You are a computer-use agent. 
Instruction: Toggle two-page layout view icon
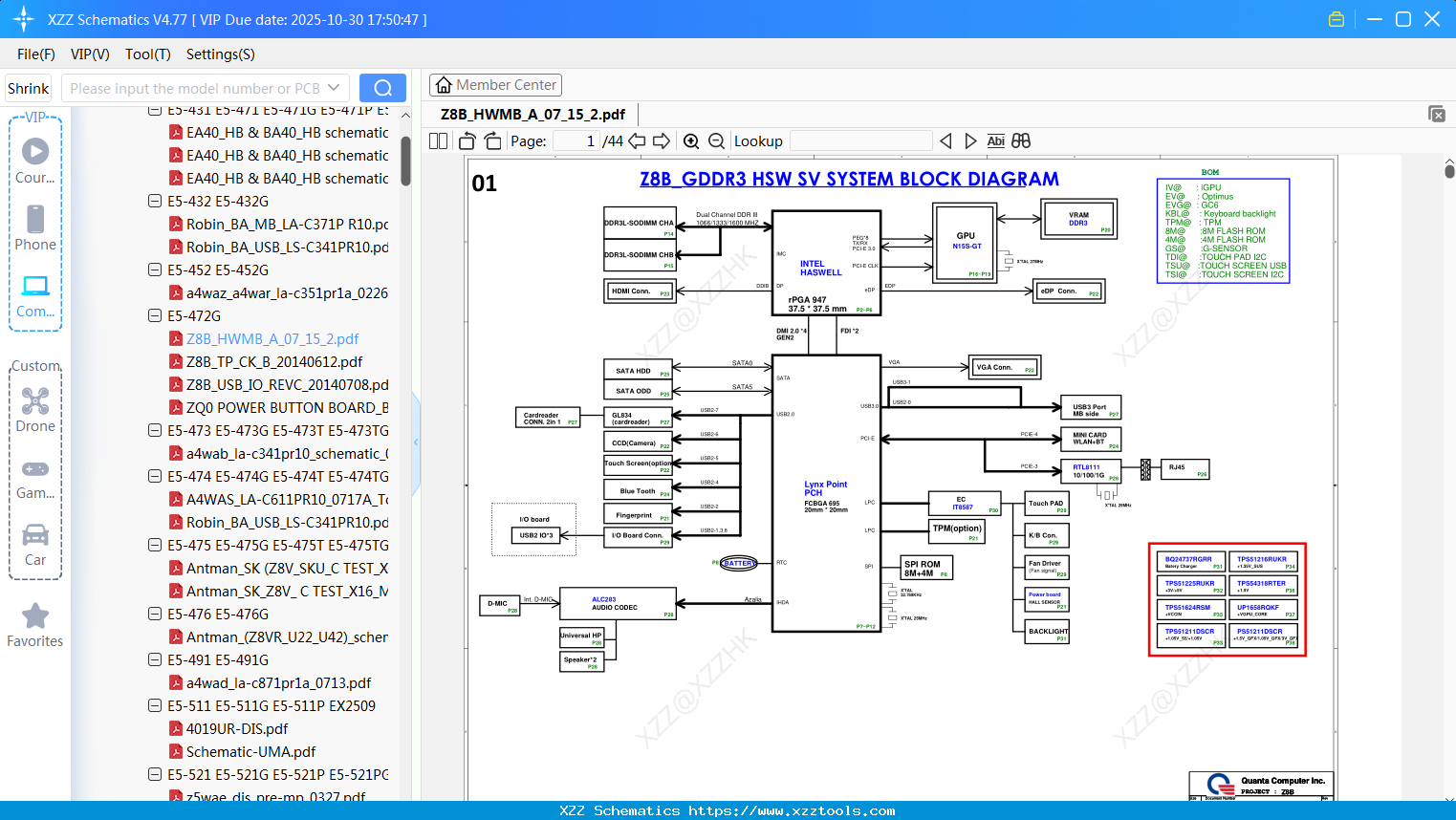point(439,141)
